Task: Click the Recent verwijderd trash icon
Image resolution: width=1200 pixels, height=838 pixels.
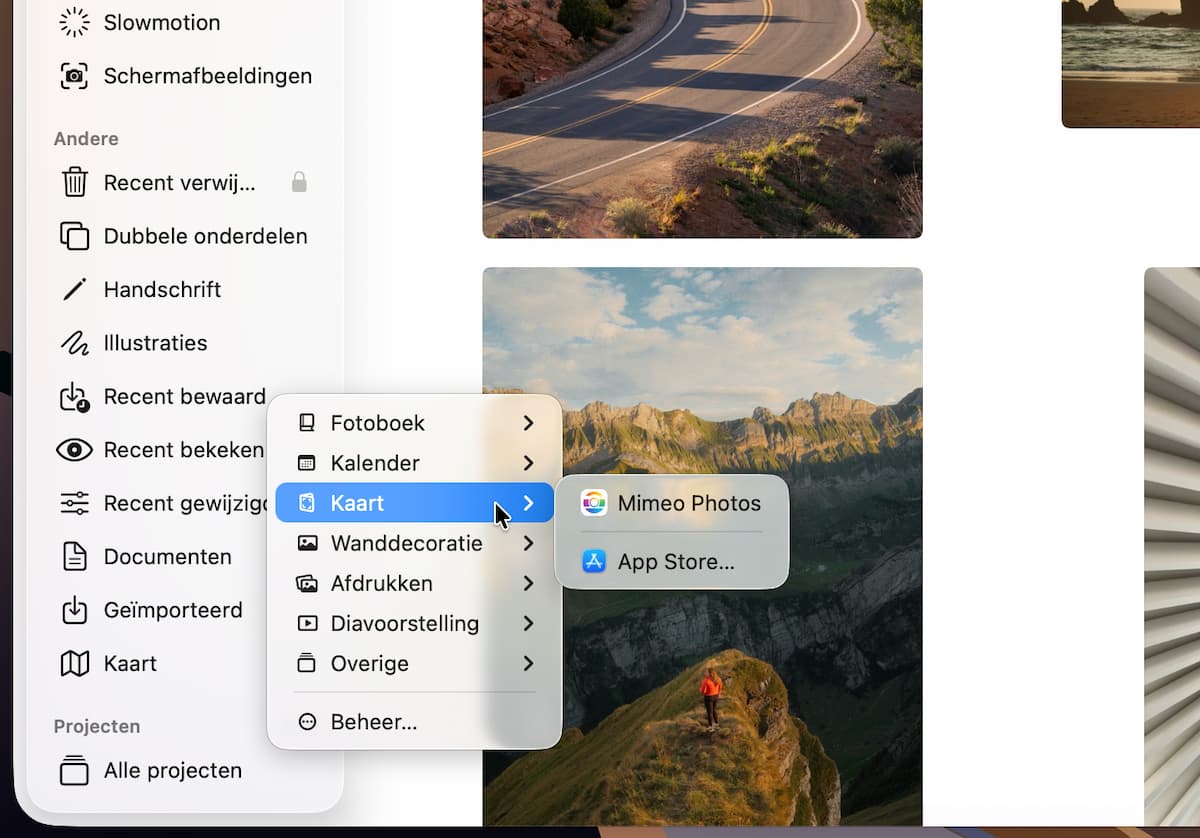Action: (x=74, y=183)
